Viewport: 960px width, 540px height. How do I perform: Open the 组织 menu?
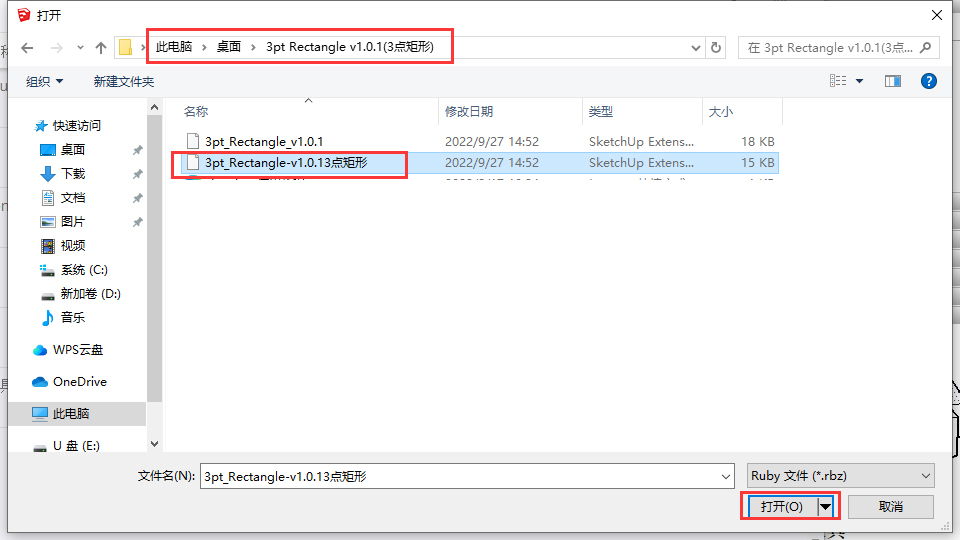tap(44, 81)
